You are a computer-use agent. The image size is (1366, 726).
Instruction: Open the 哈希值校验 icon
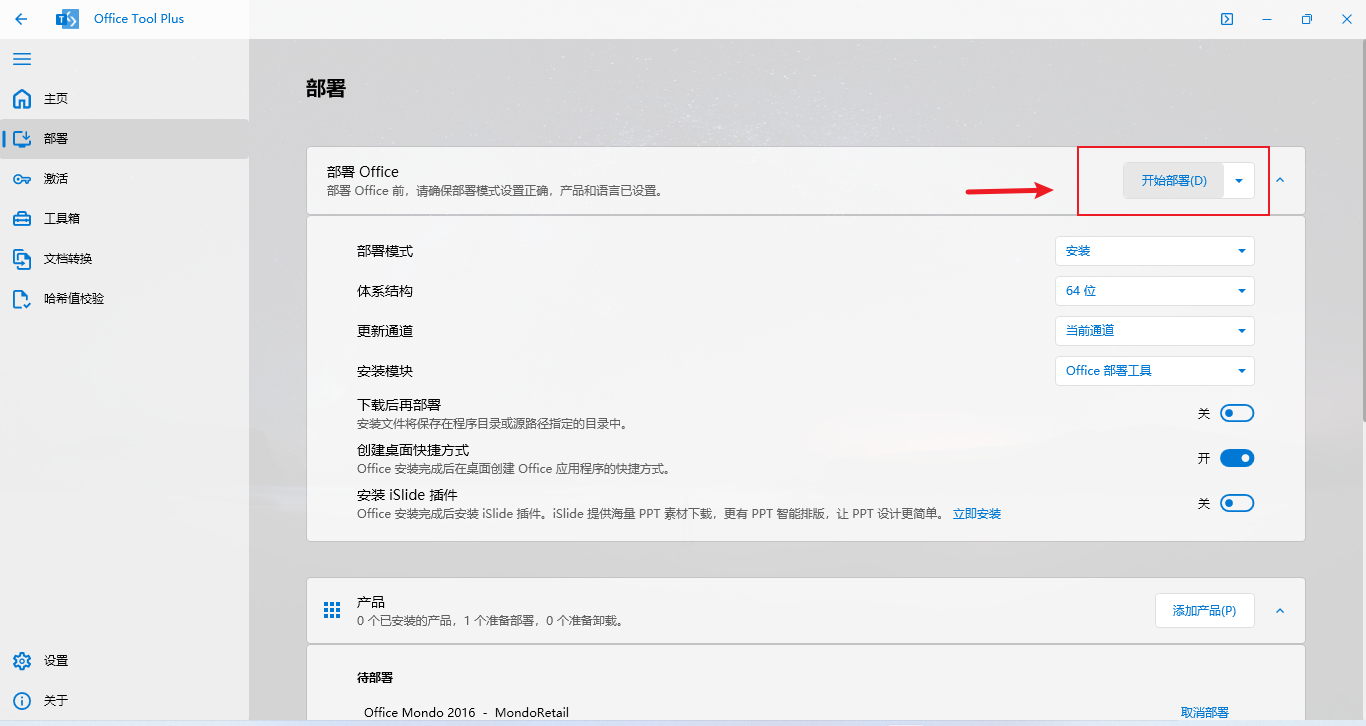(22, 299)
